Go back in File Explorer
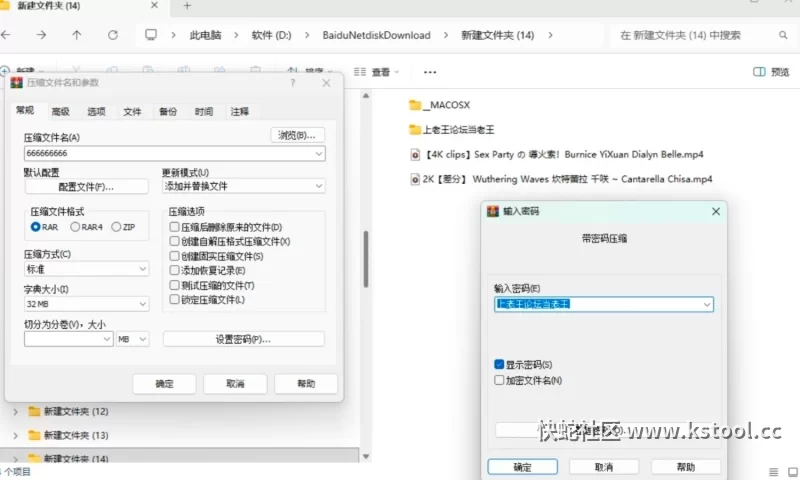The width and height of the screenshot is (800, 480). (x=6, y=35)
